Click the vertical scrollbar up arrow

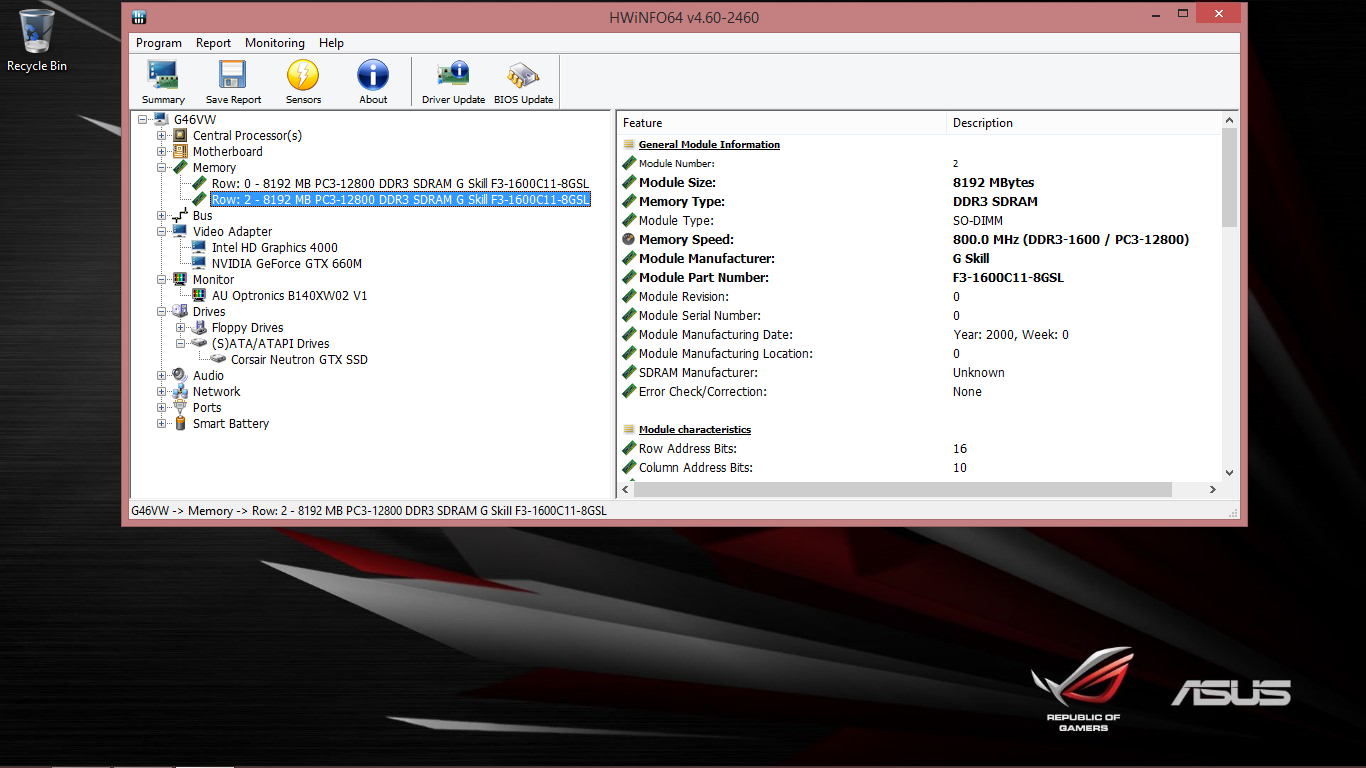pos(1229,121)
